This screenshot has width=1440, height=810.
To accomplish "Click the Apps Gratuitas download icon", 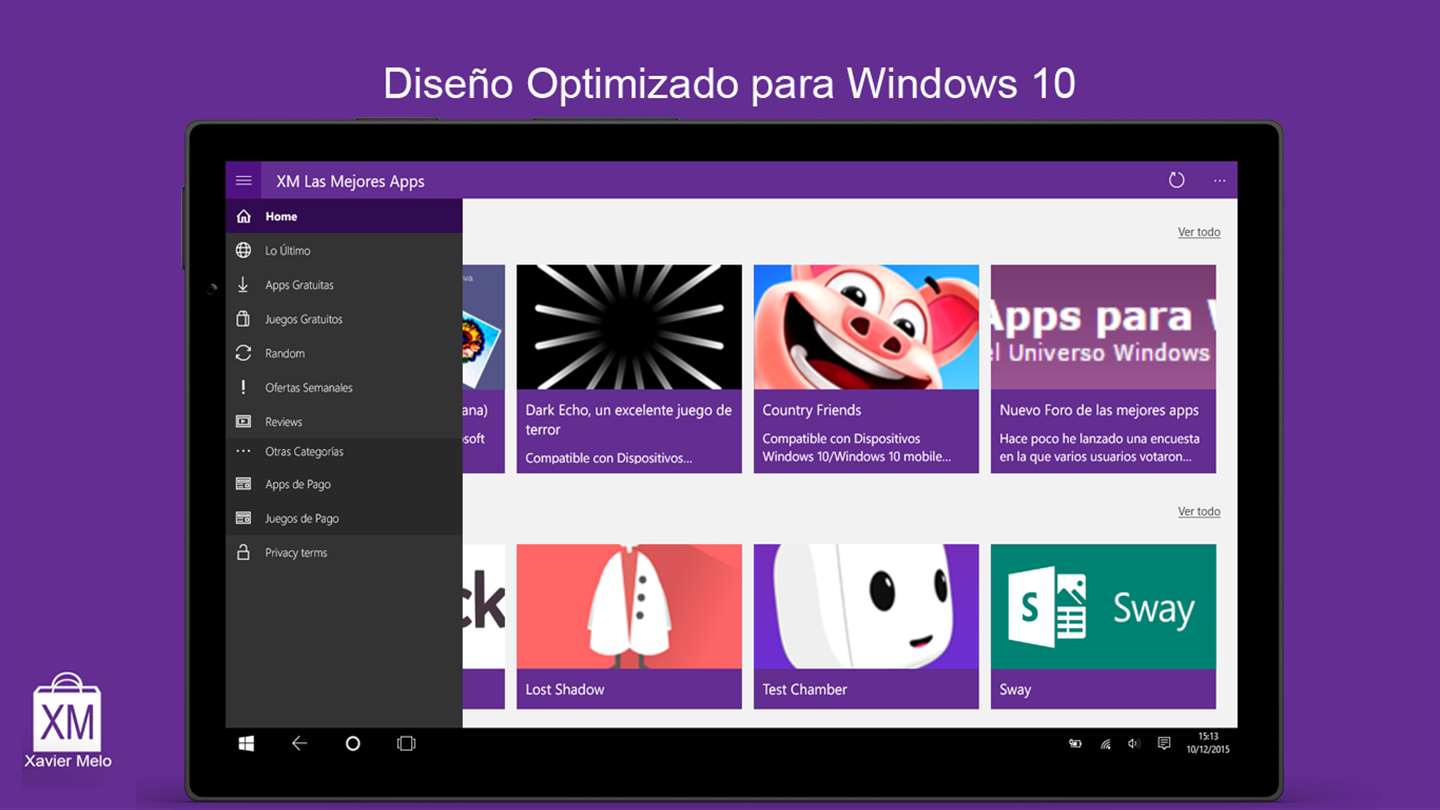I will [x=243, y=285].
